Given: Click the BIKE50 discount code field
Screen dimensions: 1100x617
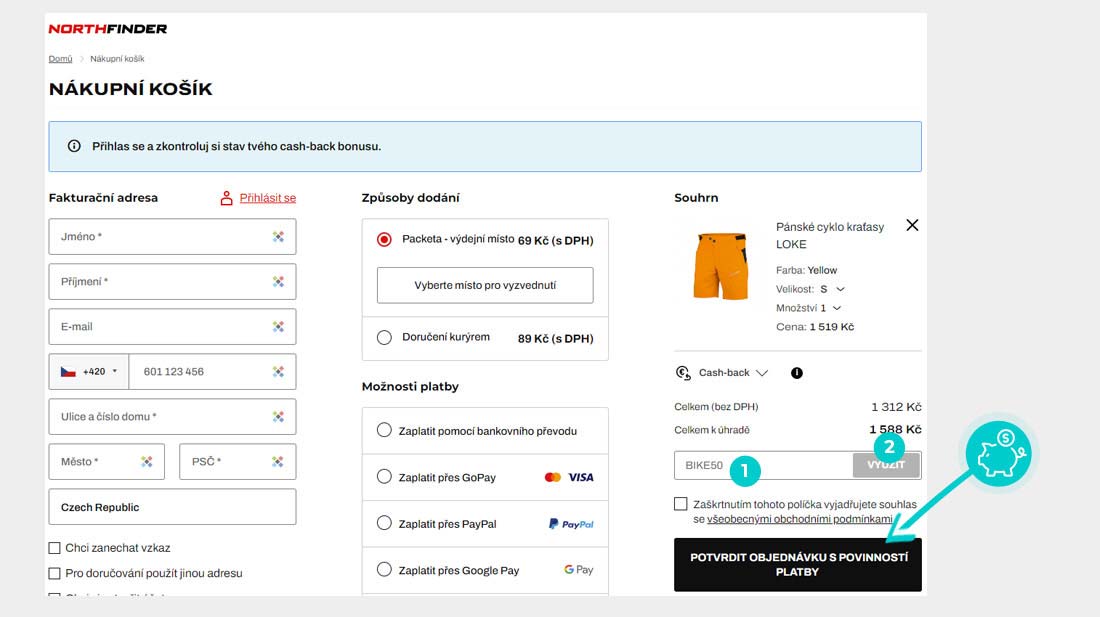Looking at the screenshot, I should [x=760, y=465].
